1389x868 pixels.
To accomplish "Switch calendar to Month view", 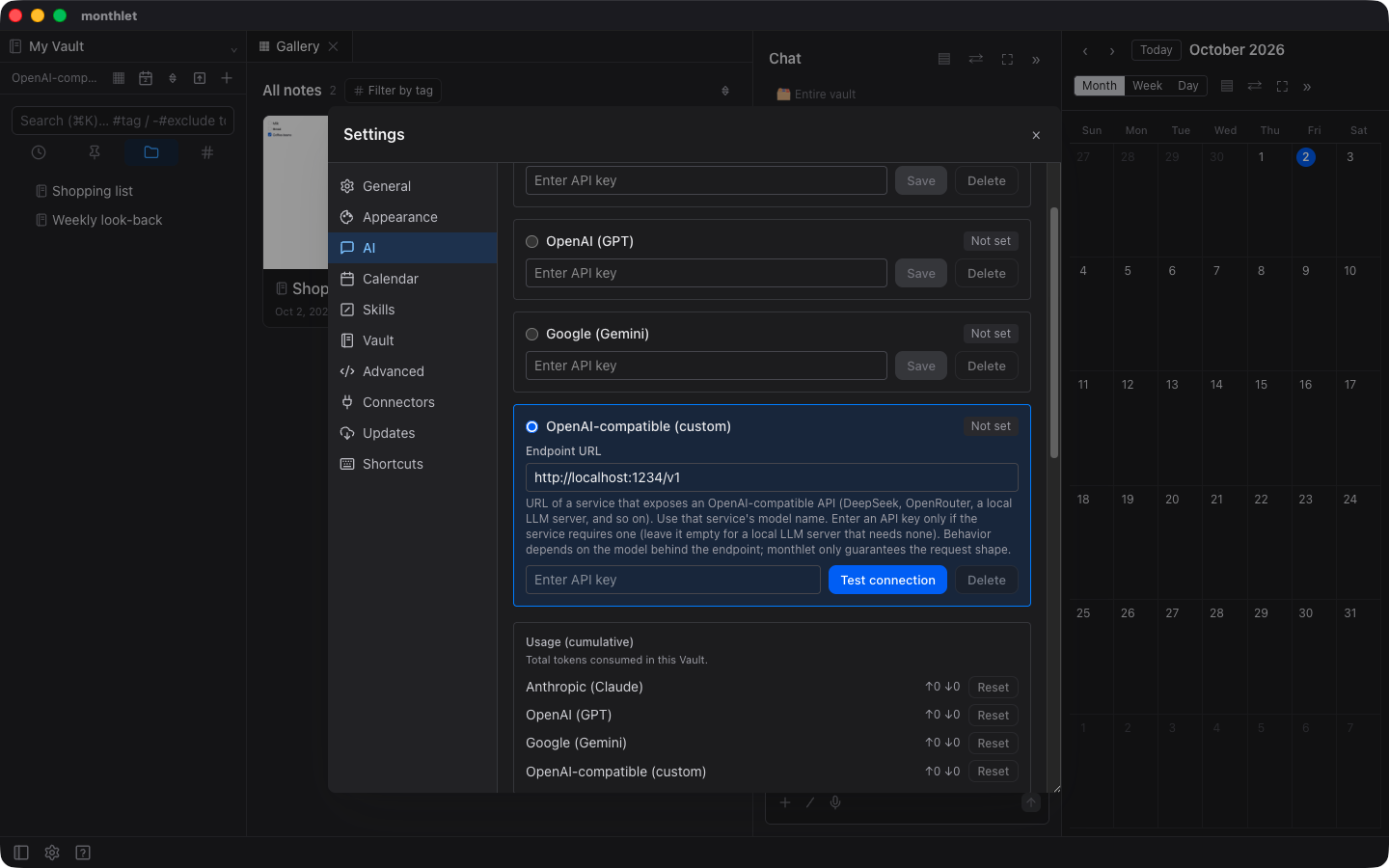I will click(x=1100, y=86).
